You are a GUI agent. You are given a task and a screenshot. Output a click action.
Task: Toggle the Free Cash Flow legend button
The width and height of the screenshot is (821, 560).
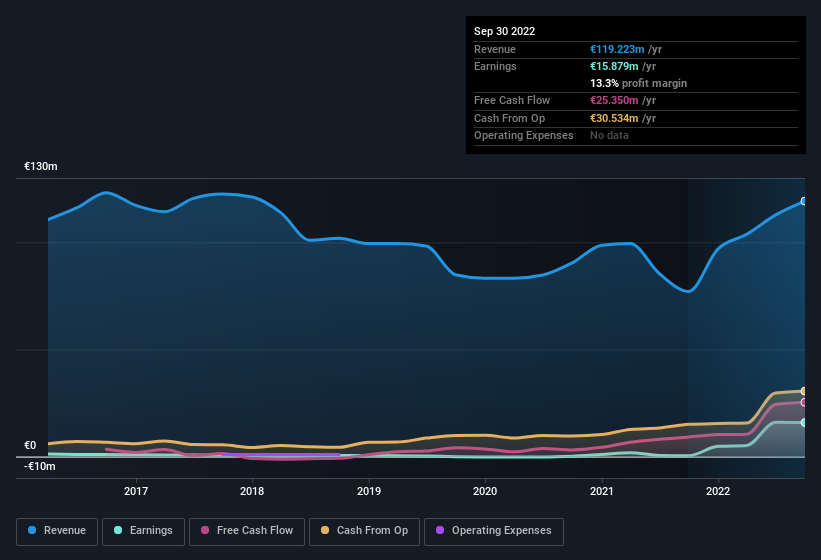[247, 531]
